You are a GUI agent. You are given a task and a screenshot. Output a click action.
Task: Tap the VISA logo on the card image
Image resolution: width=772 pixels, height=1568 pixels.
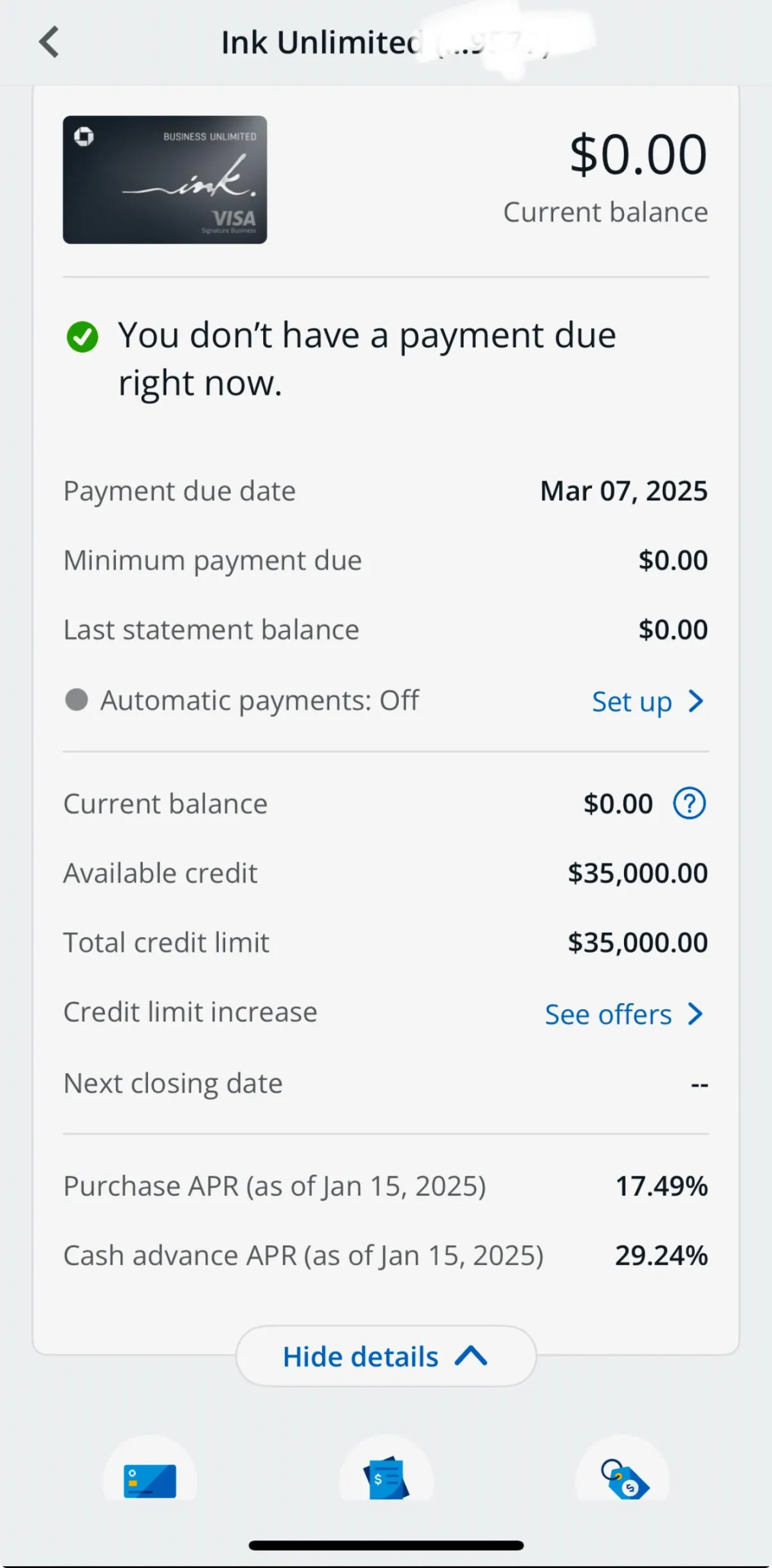pyautogui.click(x=234, y=218)
